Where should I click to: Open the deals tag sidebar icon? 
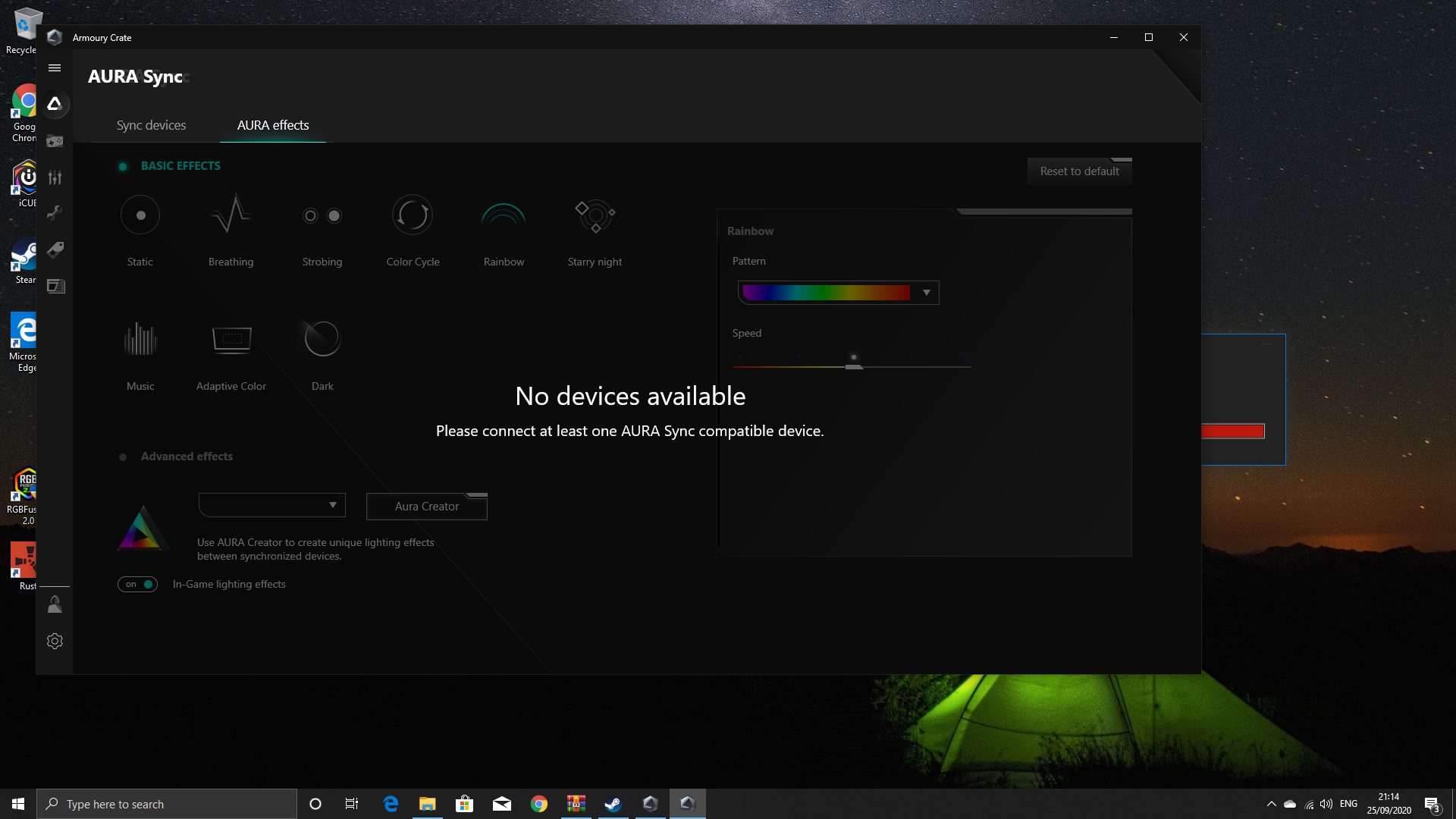[55, 249]
